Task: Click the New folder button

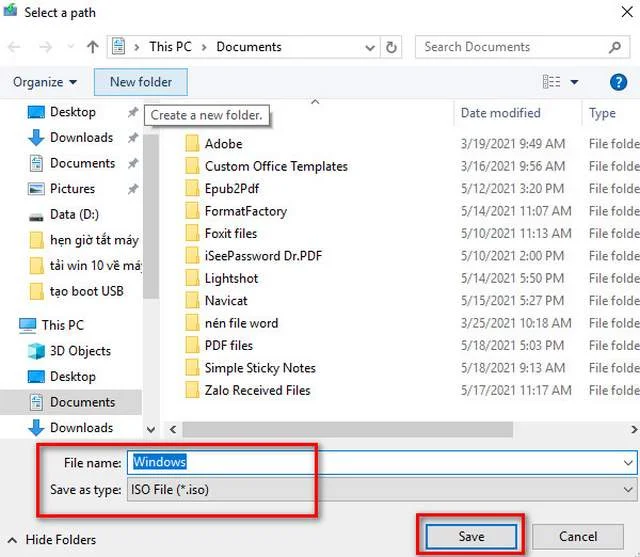Action: (x=141, y=82)
